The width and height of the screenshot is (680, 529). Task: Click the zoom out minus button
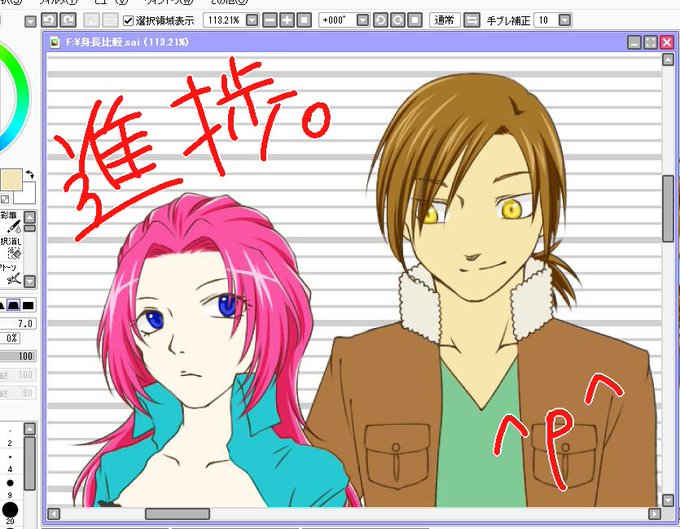(x=269, y=20)
